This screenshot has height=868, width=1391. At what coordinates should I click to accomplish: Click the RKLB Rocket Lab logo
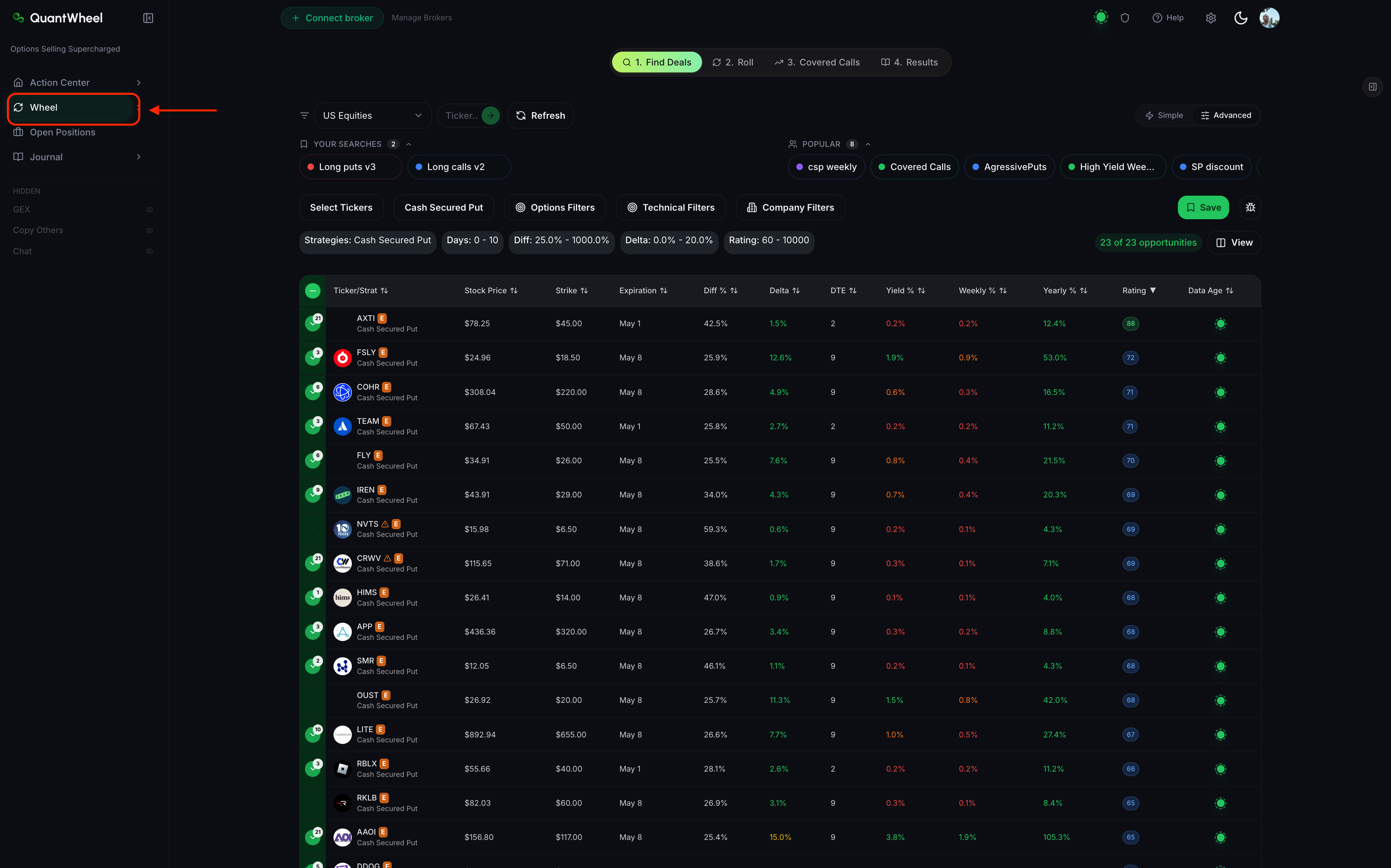click(343, 803)
